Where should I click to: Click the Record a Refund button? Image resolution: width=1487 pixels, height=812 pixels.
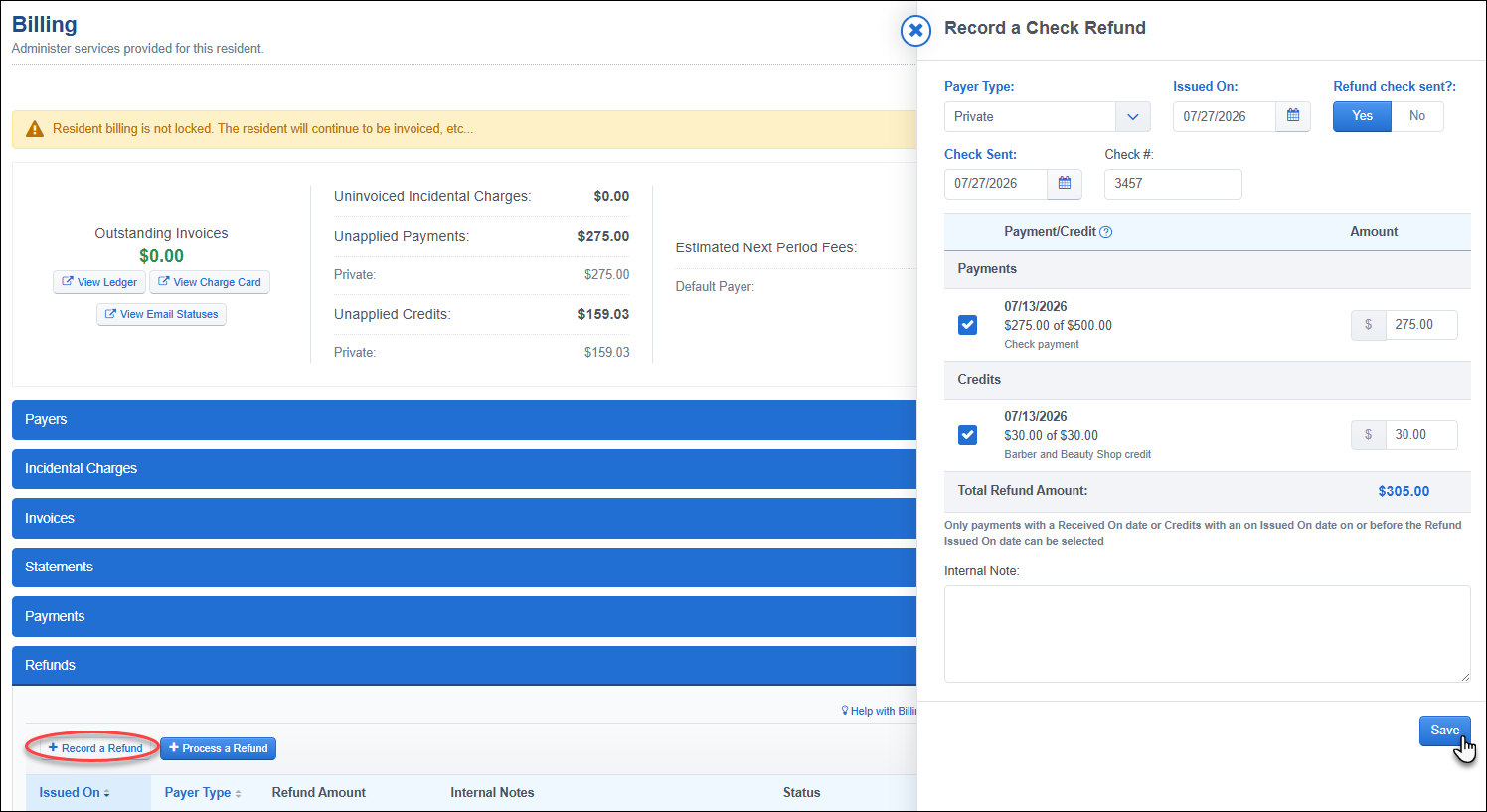tap(95, 748)
